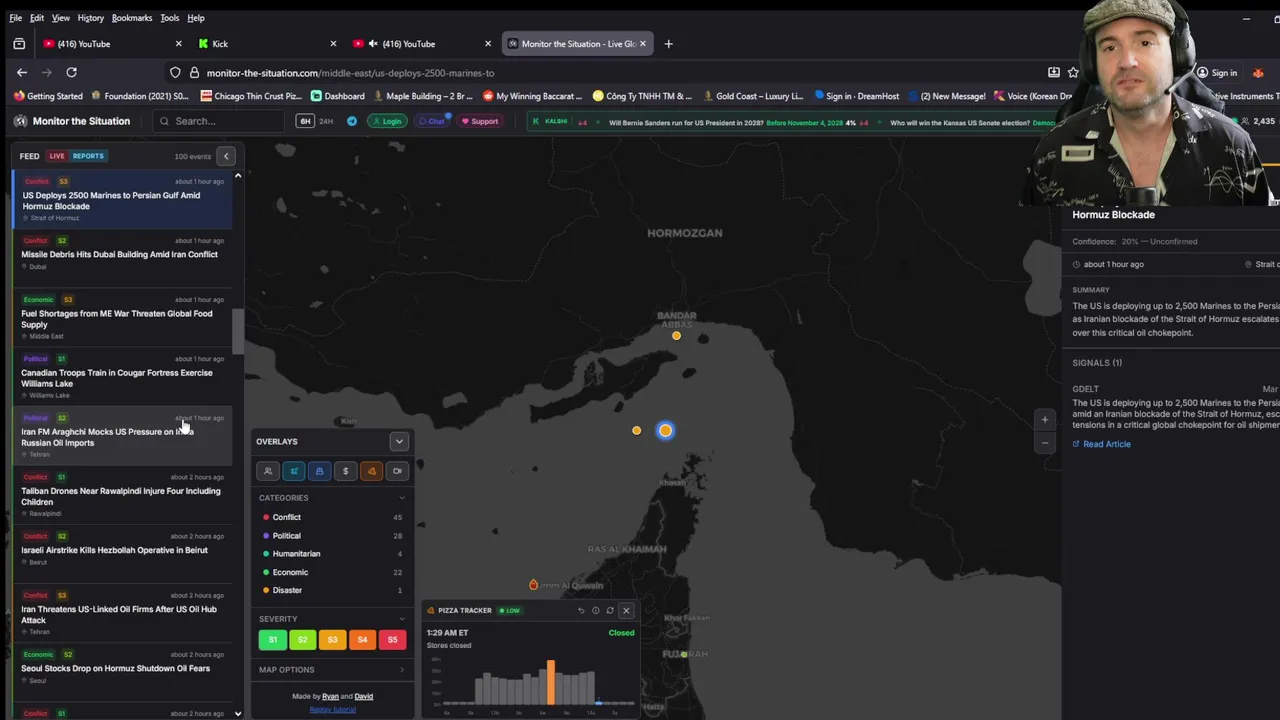Toggle the dollar markets overlay icon

point(345,471)
